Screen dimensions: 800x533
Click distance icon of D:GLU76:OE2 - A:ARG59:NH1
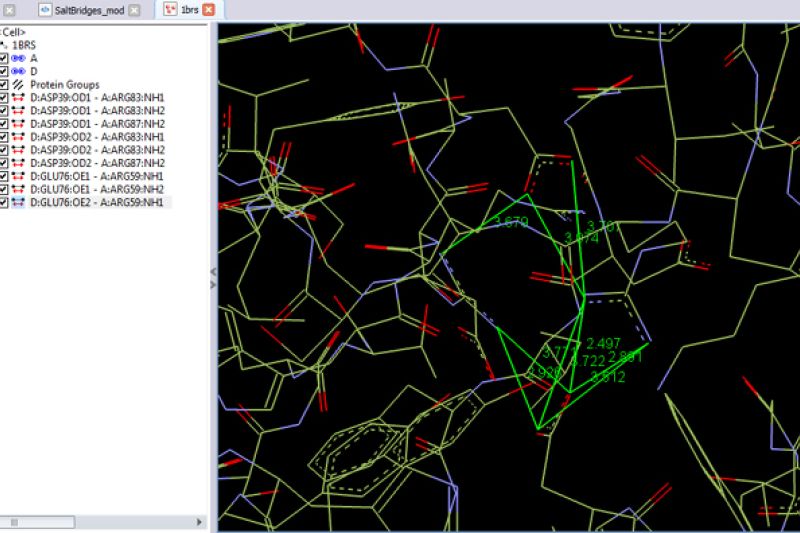[x=18, y=202]
